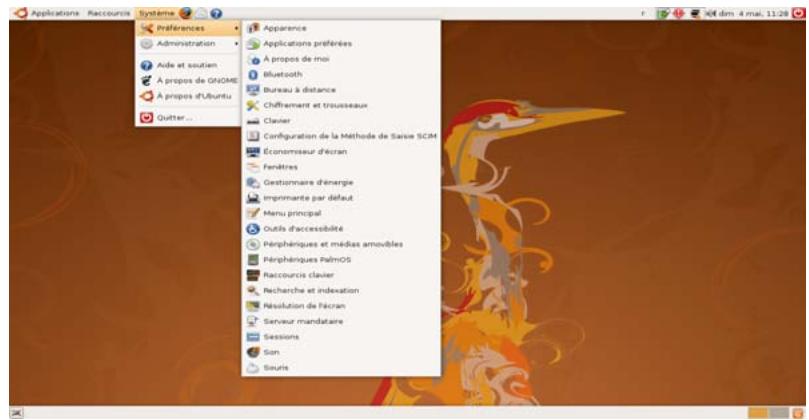Select the Menu principal icon

(x=253, y=213)
